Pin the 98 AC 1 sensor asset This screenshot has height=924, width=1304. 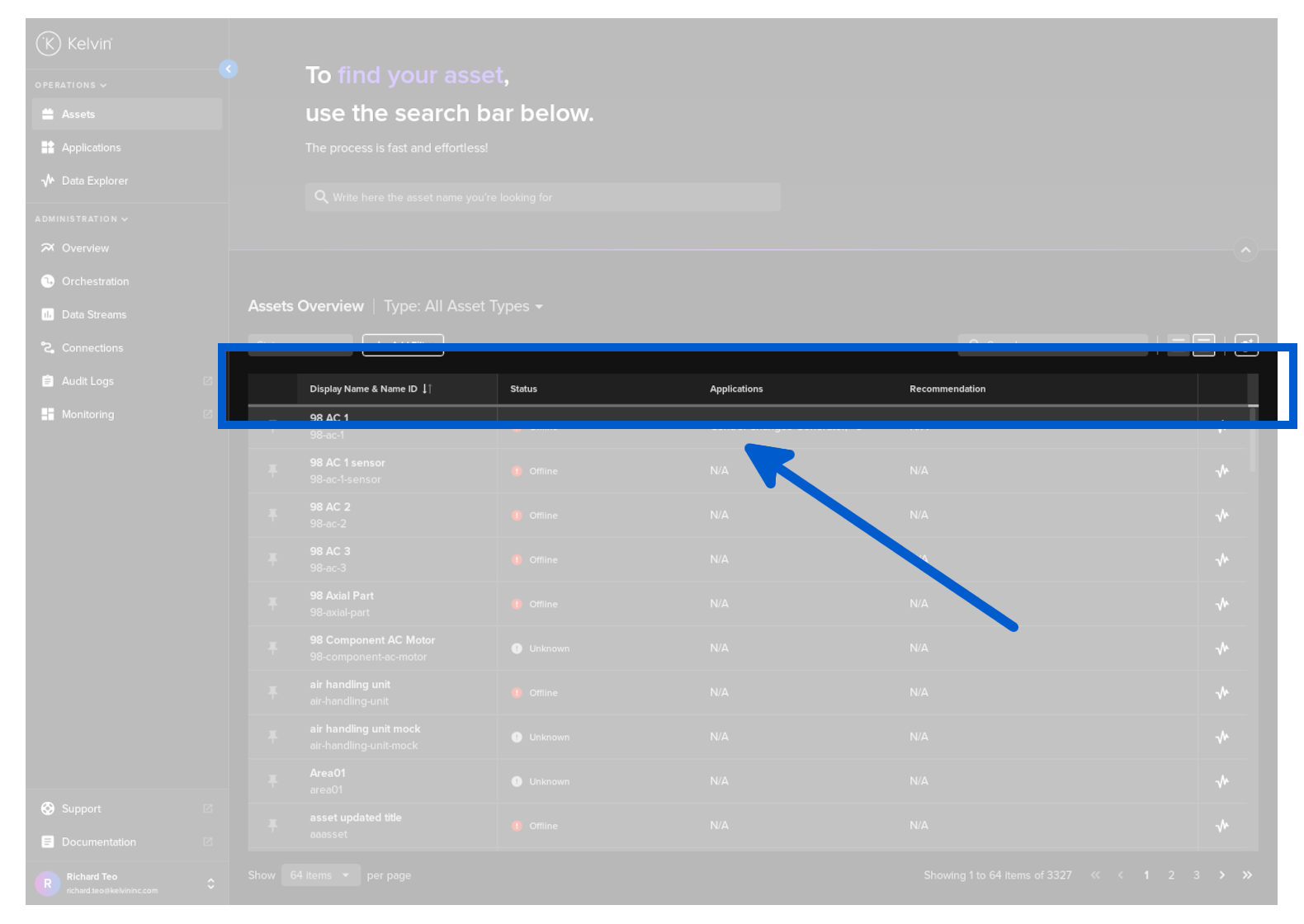[272, 471]
